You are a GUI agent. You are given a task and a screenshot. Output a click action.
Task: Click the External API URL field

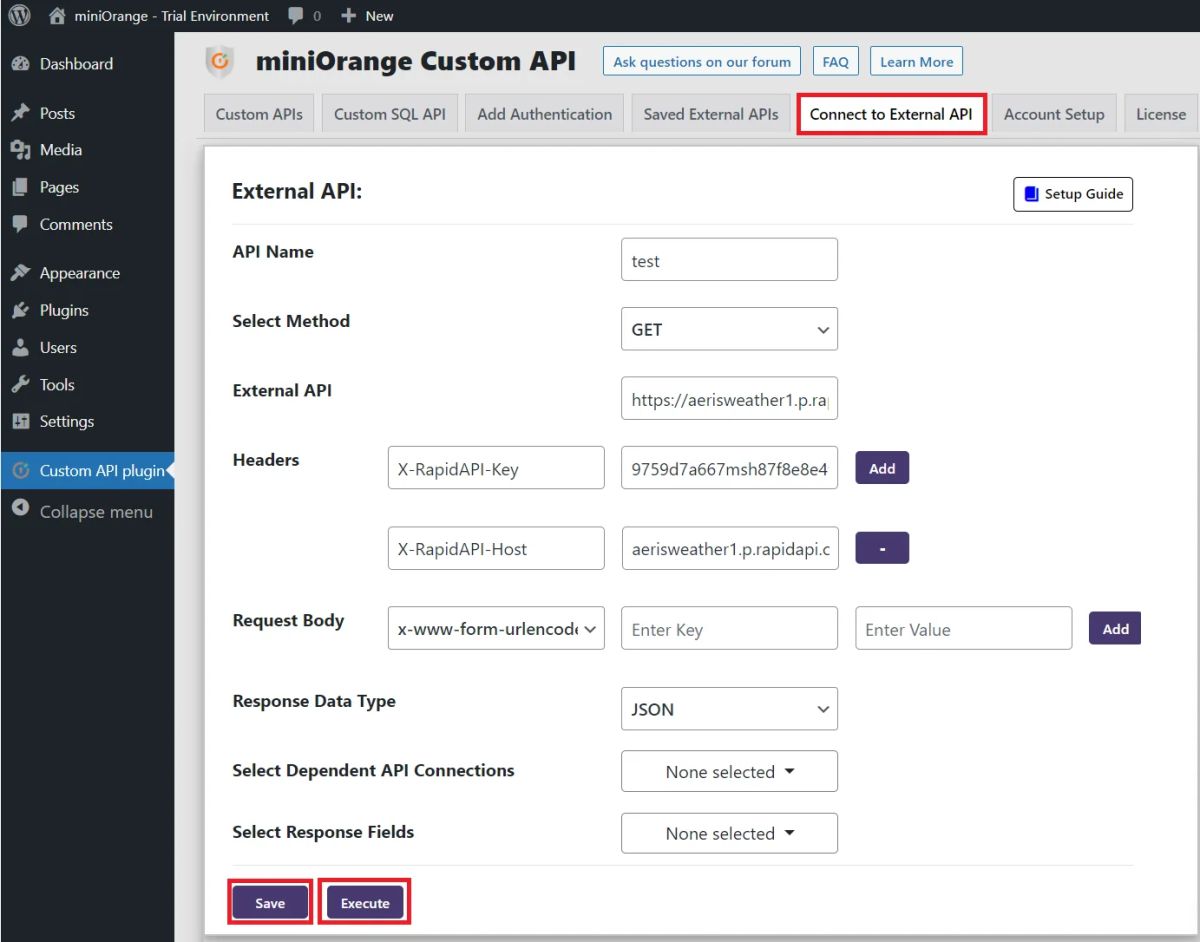(x=729, y=398)
